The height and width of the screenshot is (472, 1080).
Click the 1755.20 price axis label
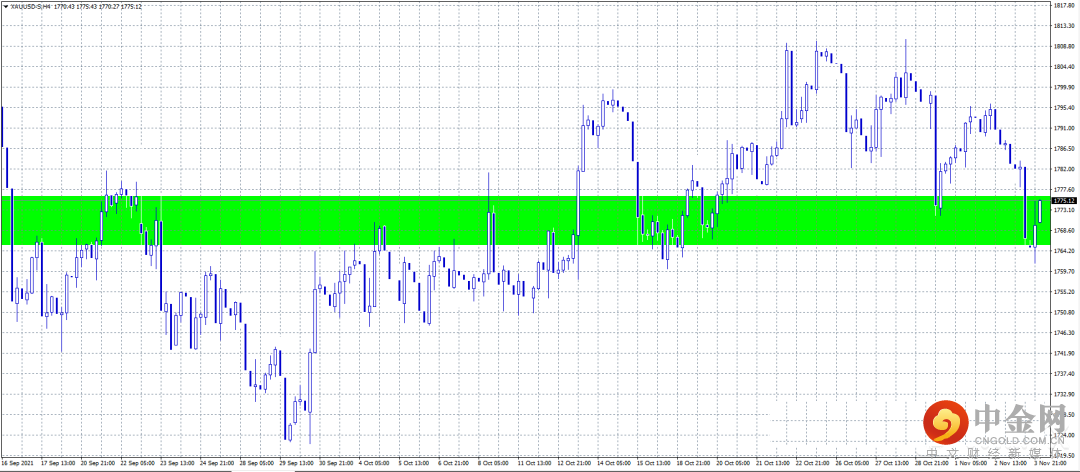[x=1066, y=291]
